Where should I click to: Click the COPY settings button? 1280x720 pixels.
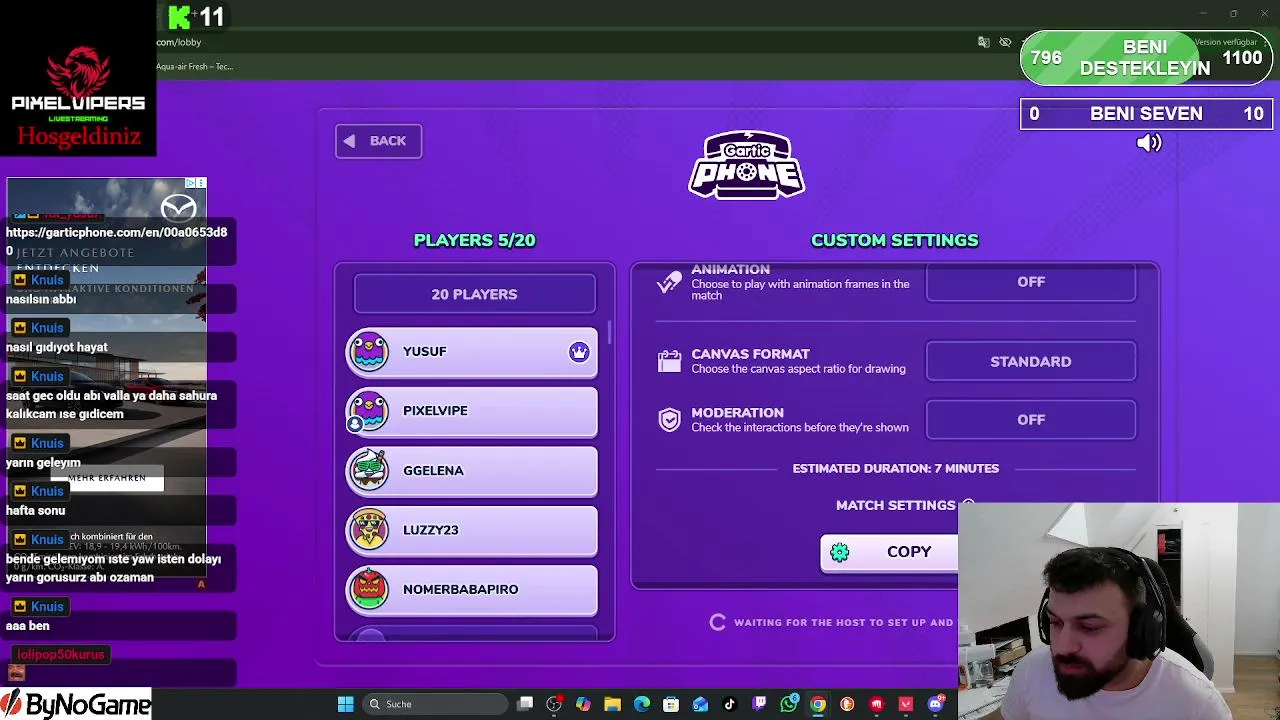tap(889, 552)
